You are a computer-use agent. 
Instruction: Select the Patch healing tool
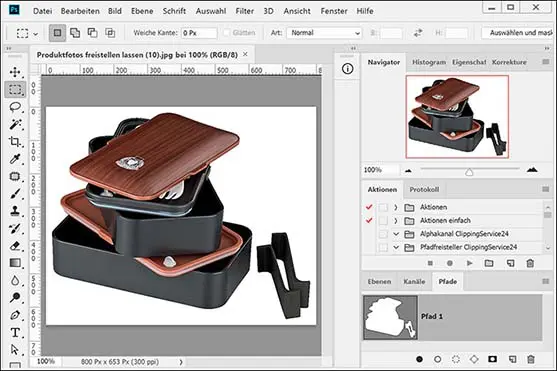point(15,177)
